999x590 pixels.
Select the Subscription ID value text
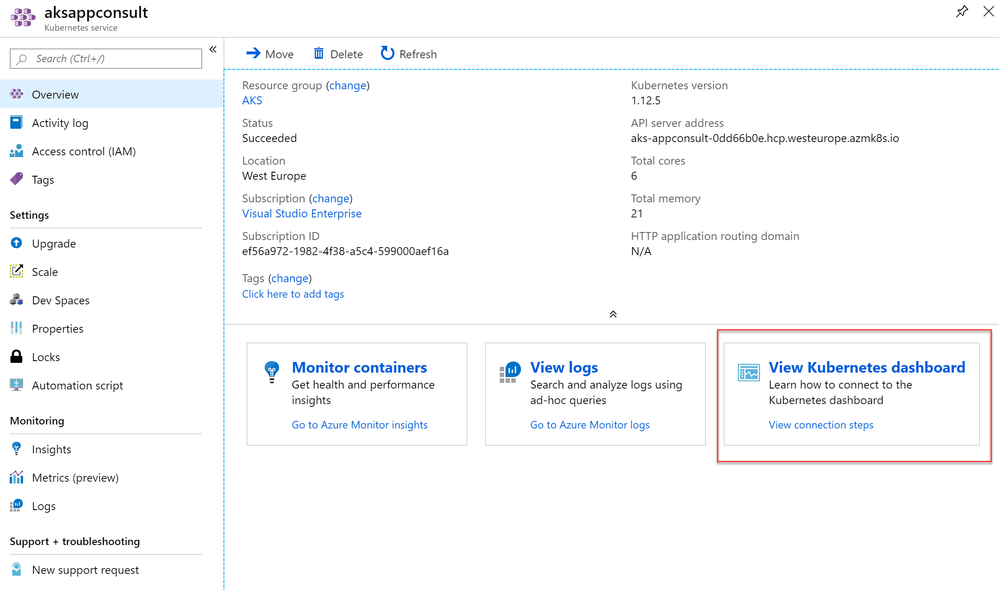[345, 251]
